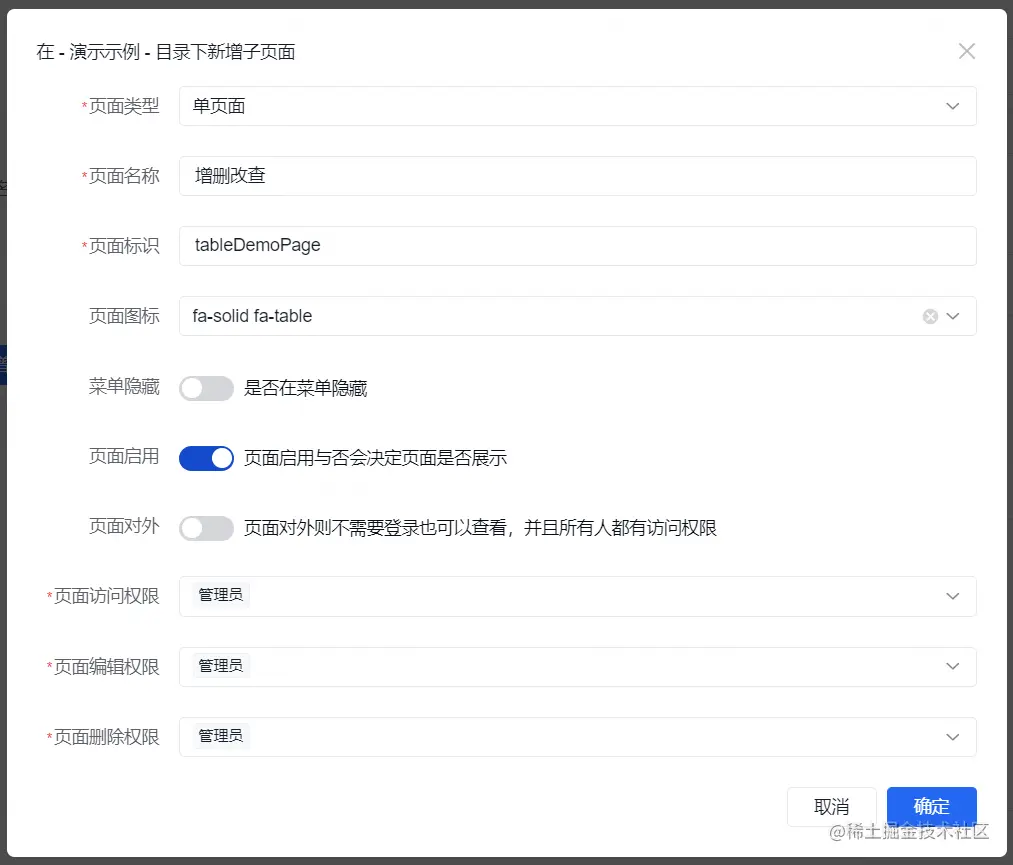This screenshot has width=1013, height=865.
Task: Click the 页面图标 field dropdown arrow
Action: pos(953,315)
